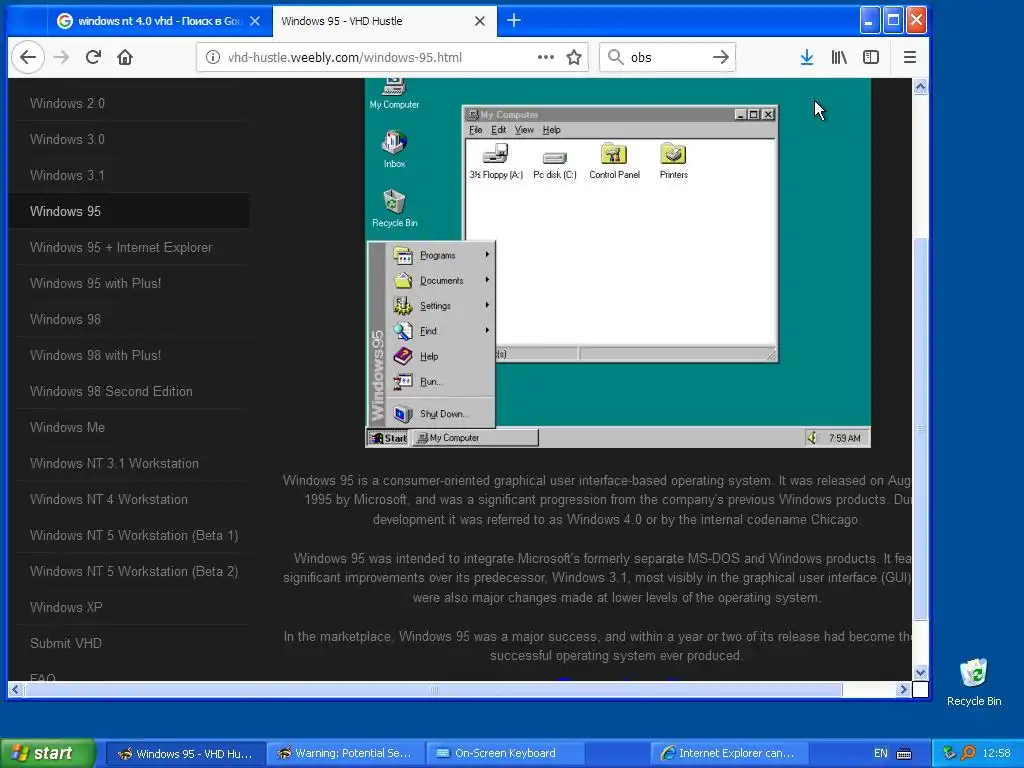Open page actions three-dot menu
Image resolution: width=1024 pixels, height=768 pixels.
click(546, 57)
